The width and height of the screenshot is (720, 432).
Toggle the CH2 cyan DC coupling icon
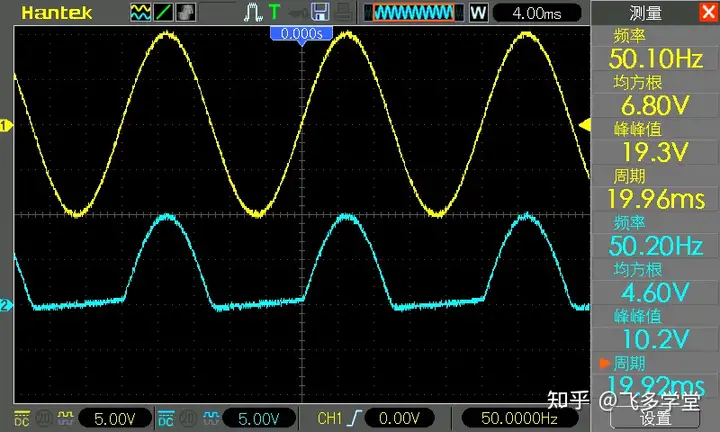(x=166, y=418)
